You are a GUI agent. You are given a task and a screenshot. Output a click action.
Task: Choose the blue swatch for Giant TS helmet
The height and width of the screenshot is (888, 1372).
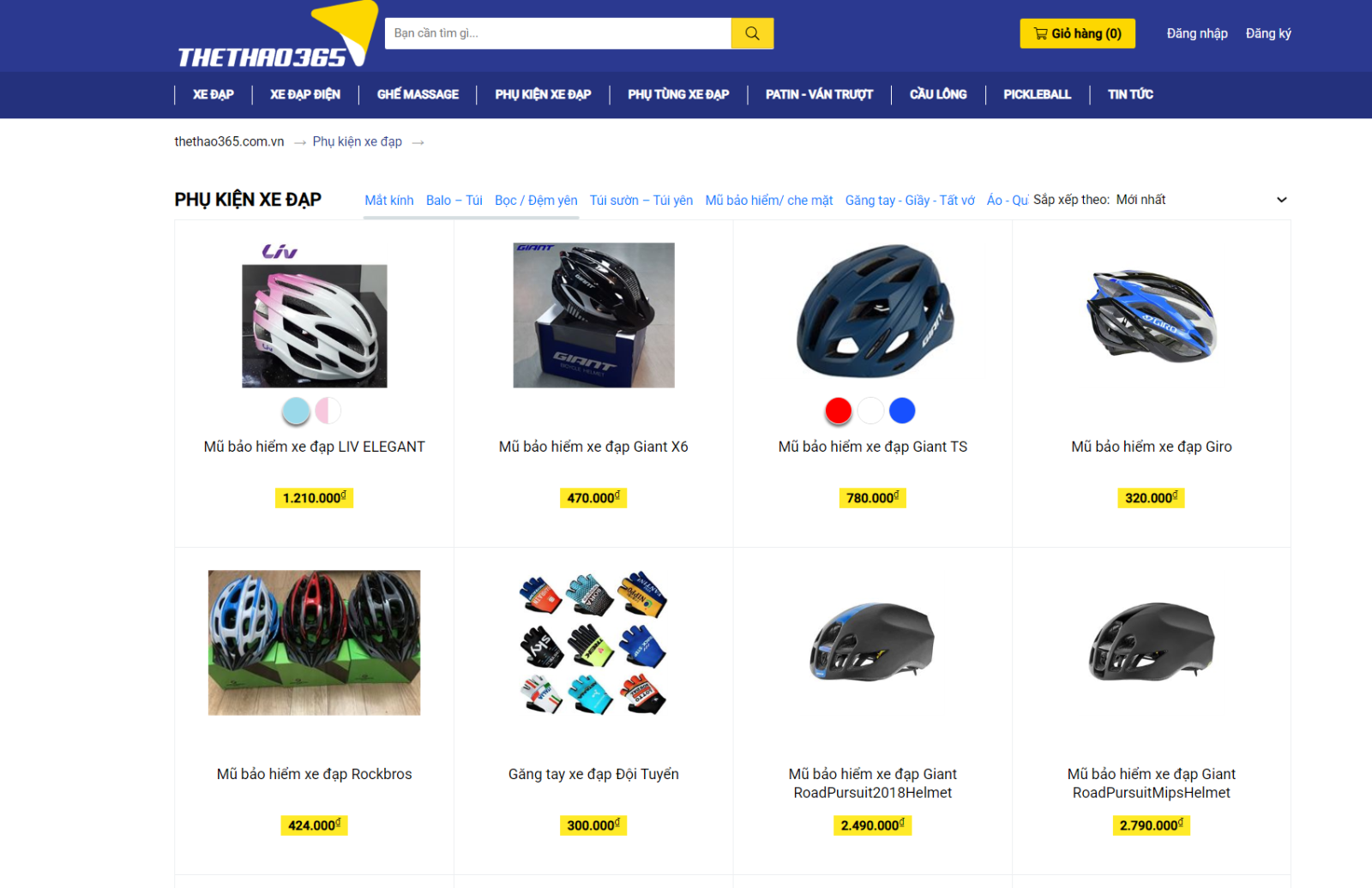[902, 411]
